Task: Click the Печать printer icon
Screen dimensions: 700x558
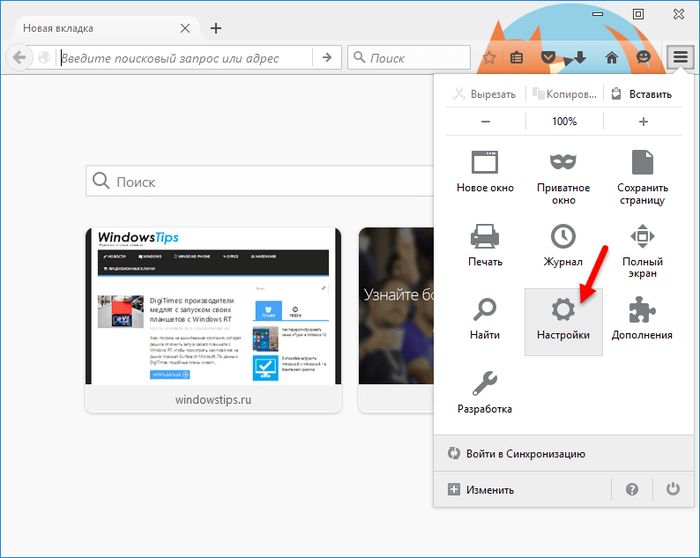Action: pos(485,238)
